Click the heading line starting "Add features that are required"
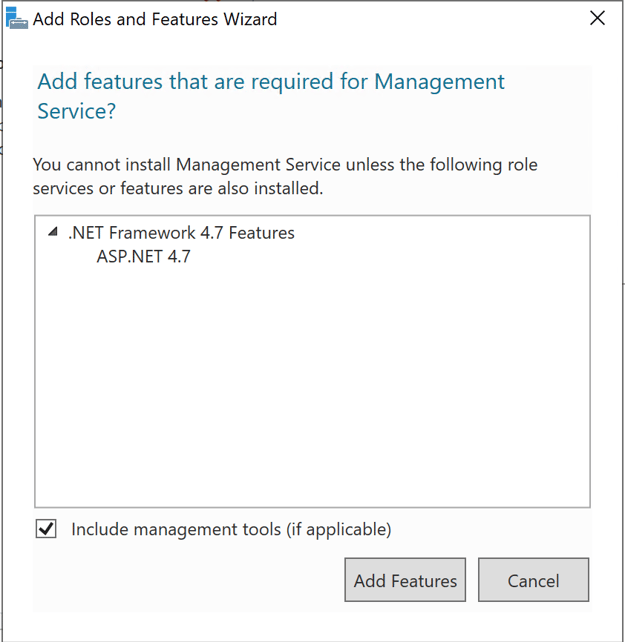625x642 pixels. point(270,82)
